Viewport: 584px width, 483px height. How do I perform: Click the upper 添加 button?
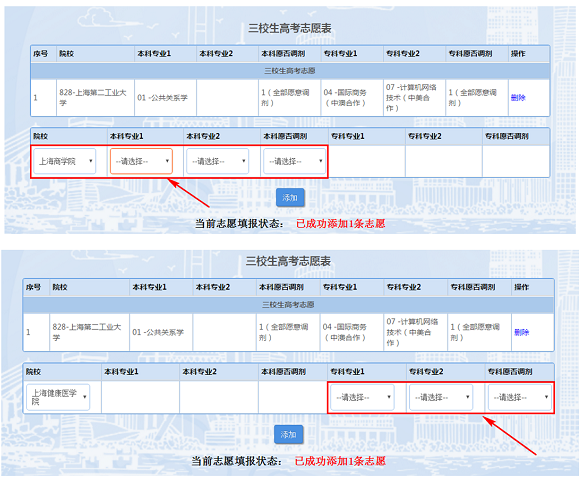(x=290, y=197)
